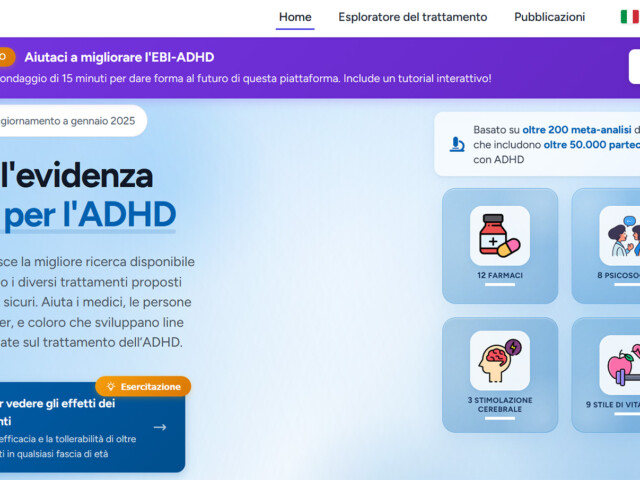
Task: Click the 'Aiutaci a migliorare l'EBI-ADHD' banner heading
Action: point(119,57)
